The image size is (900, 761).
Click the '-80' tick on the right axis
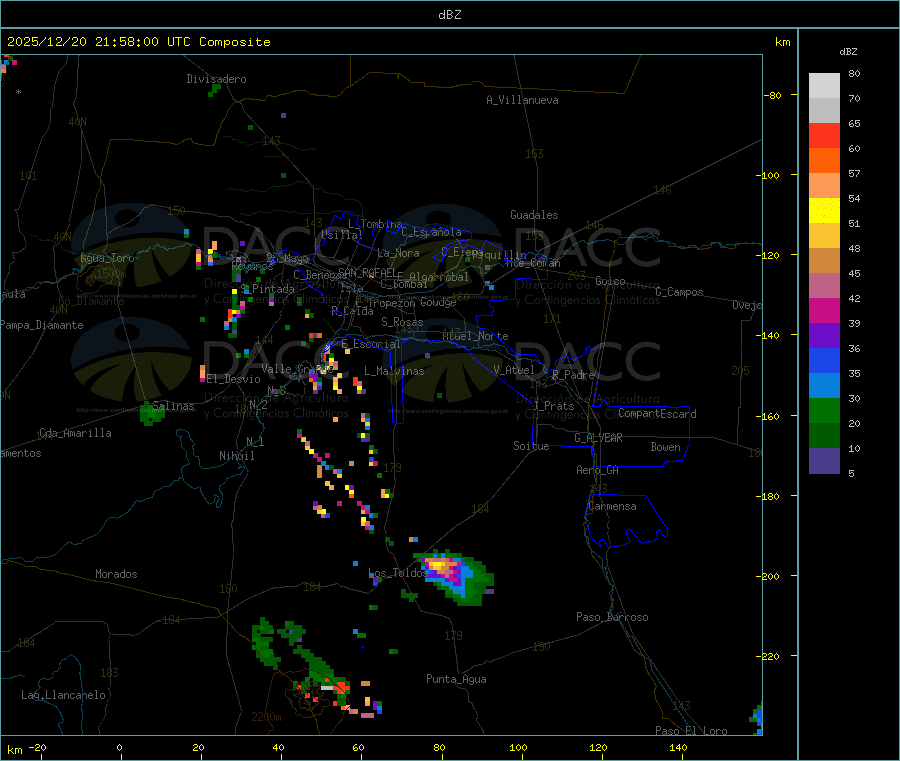[x=773, y=95]
